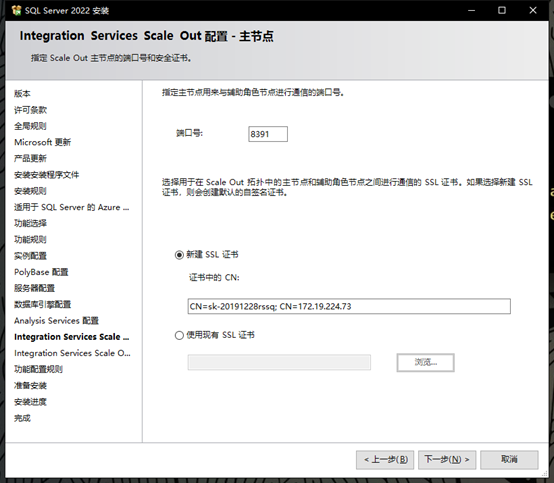Maximize the SQL Server setup window
The height and width of the screenshot is (483, 554).
(502, 10)
